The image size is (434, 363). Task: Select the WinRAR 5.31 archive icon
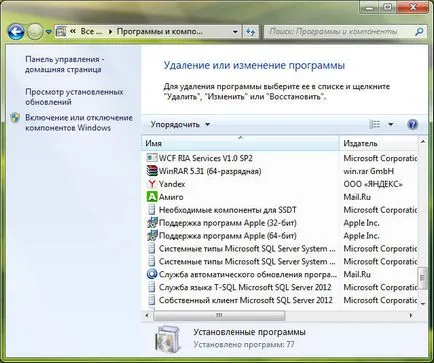(x=152, y=171)
